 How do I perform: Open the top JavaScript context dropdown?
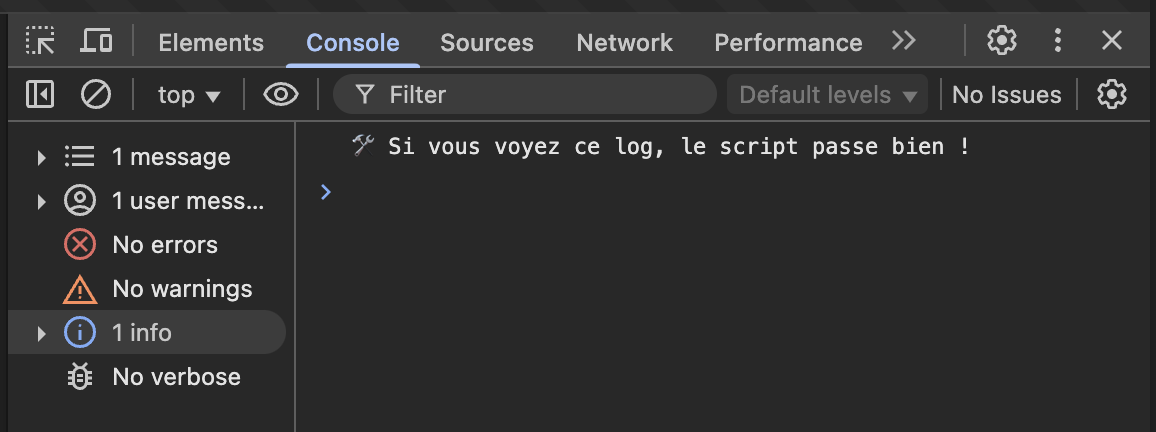[189, 95]
